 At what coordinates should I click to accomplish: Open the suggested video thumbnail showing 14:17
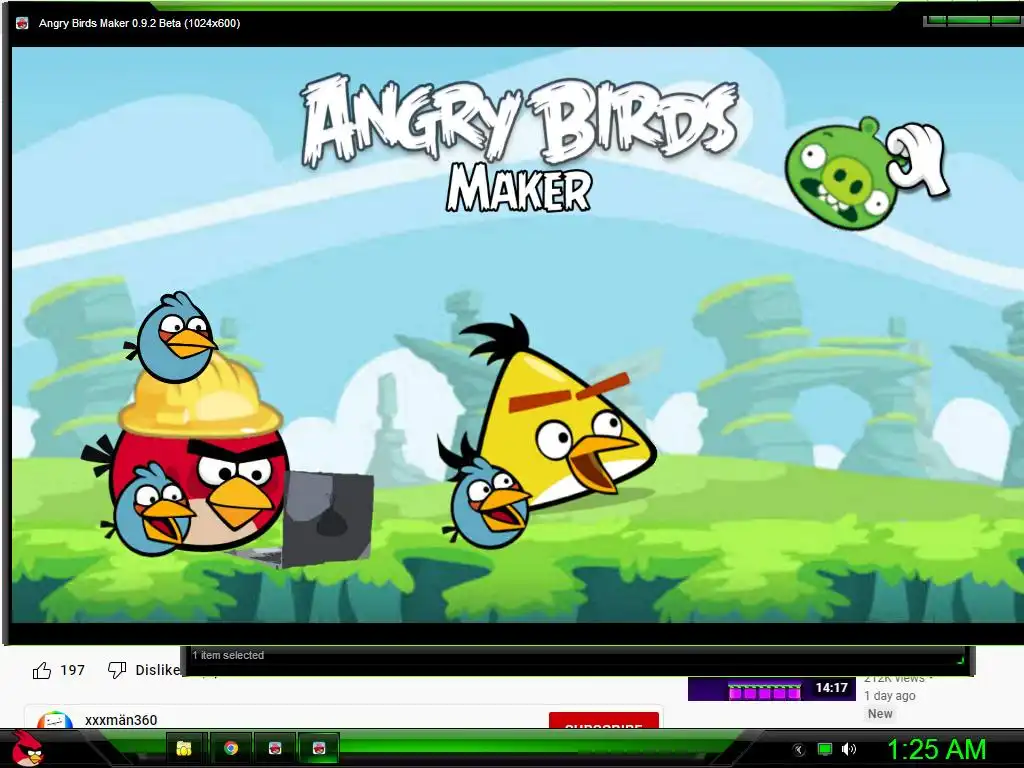point(772,689)
